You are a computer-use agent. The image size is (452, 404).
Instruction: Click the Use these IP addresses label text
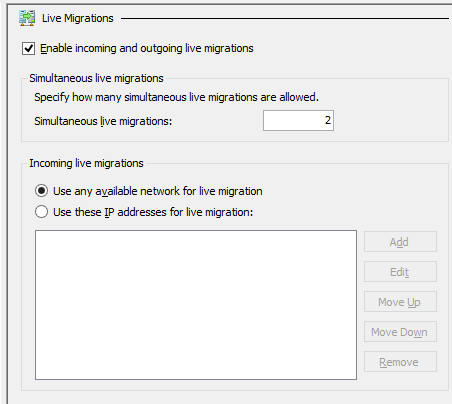(x=153, y=212)
